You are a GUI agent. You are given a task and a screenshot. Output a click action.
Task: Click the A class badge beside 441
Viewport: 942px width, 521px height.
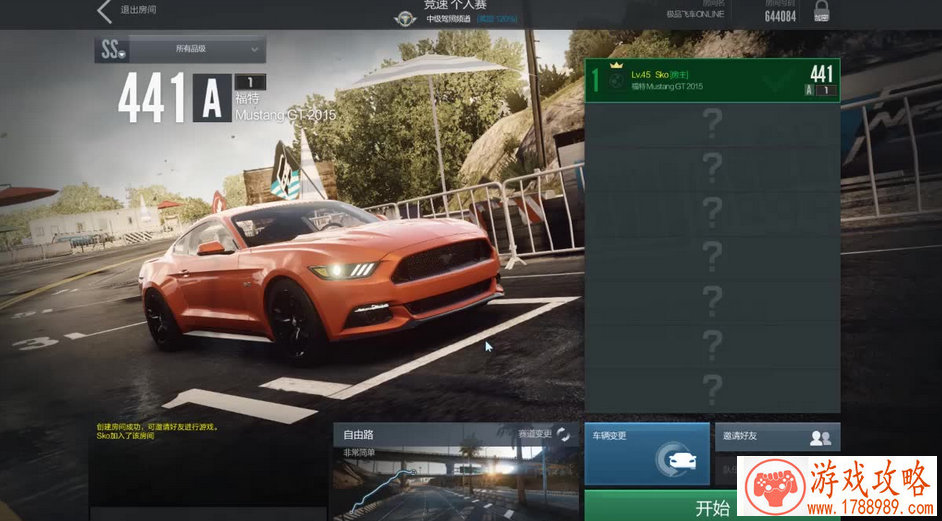(x=212, y=98)
